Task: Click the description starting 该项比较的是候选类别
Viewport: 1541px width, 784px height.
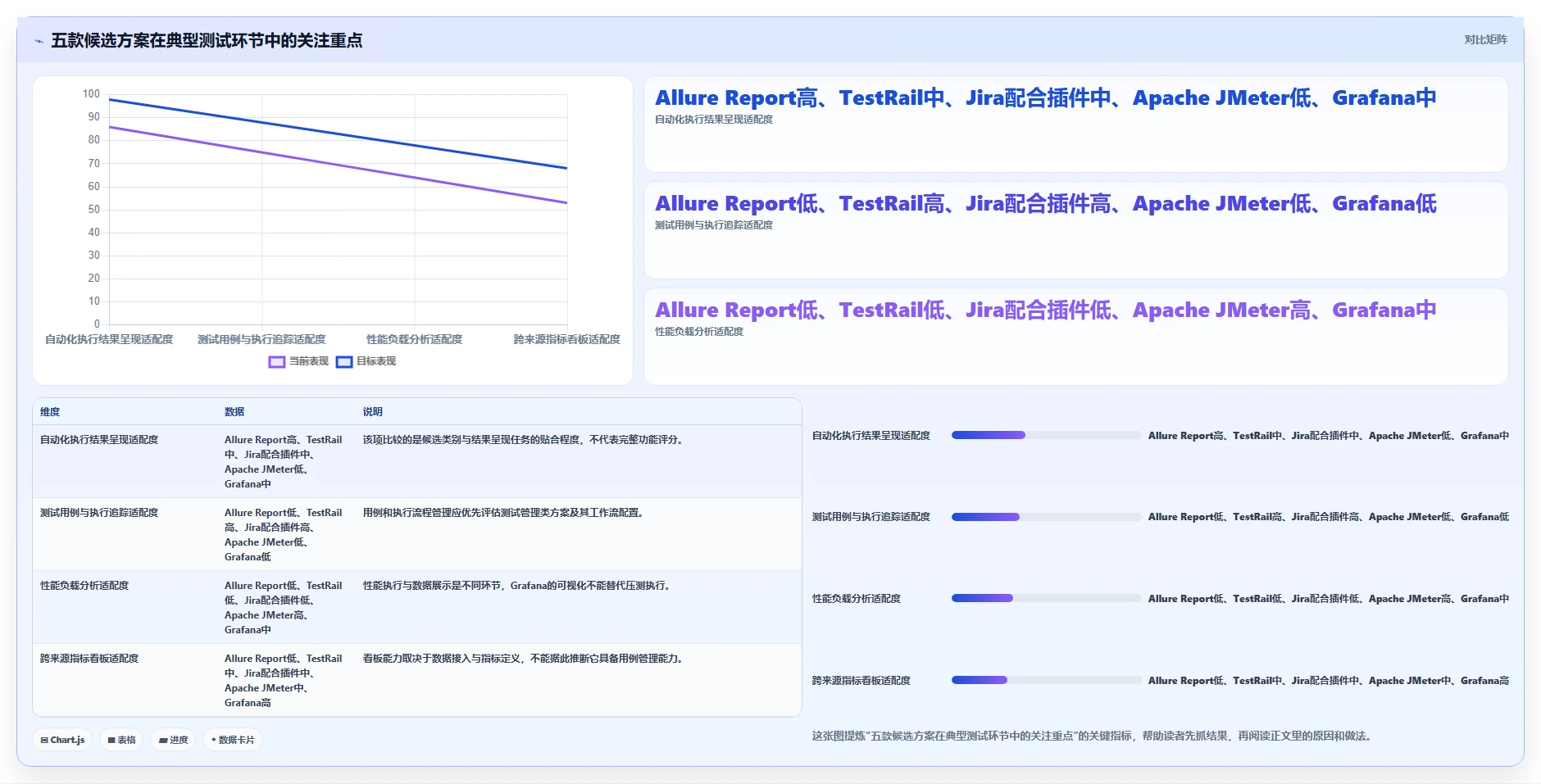Action: pos(525,440)
